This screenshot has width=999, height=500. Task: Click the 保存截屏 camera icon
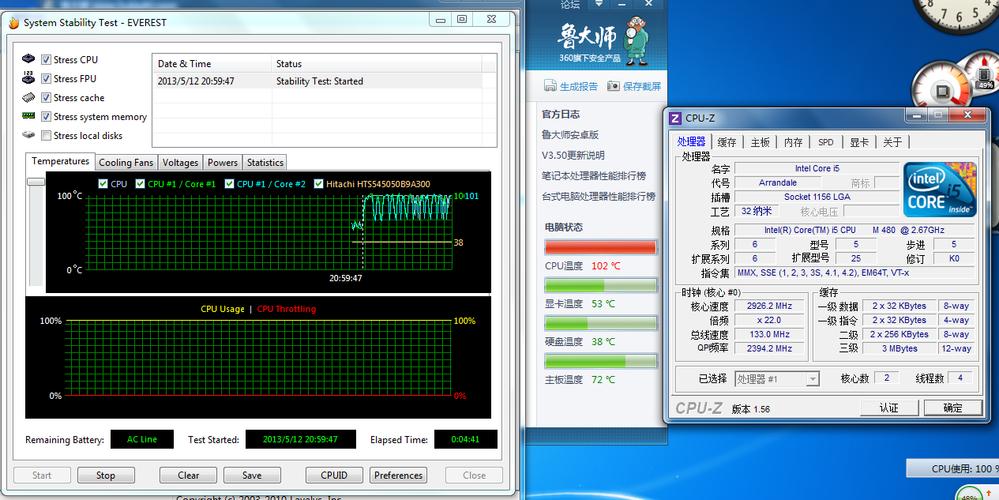click(613, 86)
